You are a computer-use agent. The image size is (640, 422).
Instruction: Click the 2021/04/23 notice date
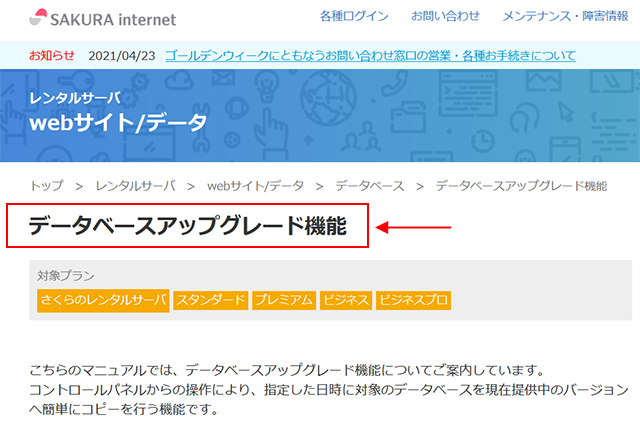[122, 56]
